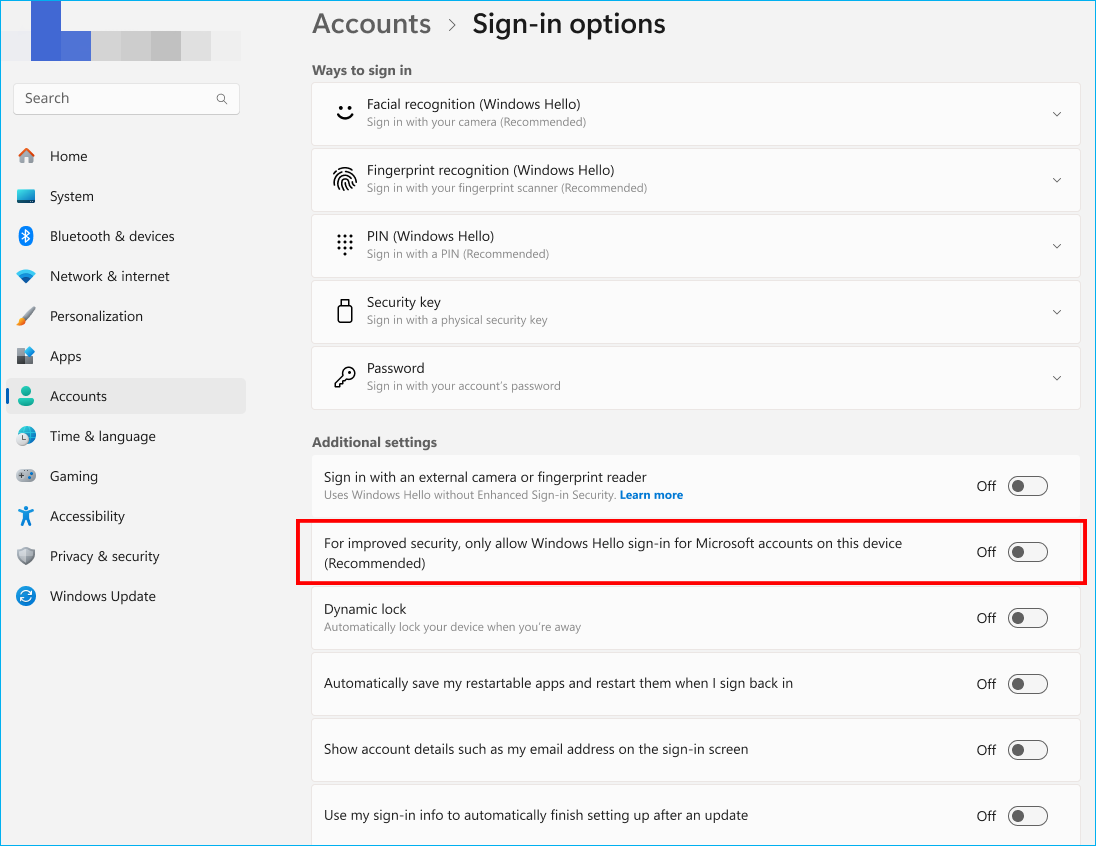This screenshot has width=1096, height=846.
Task: Expand the PIN (Windows Hello) option
Action: click(x=1056, y=245)
